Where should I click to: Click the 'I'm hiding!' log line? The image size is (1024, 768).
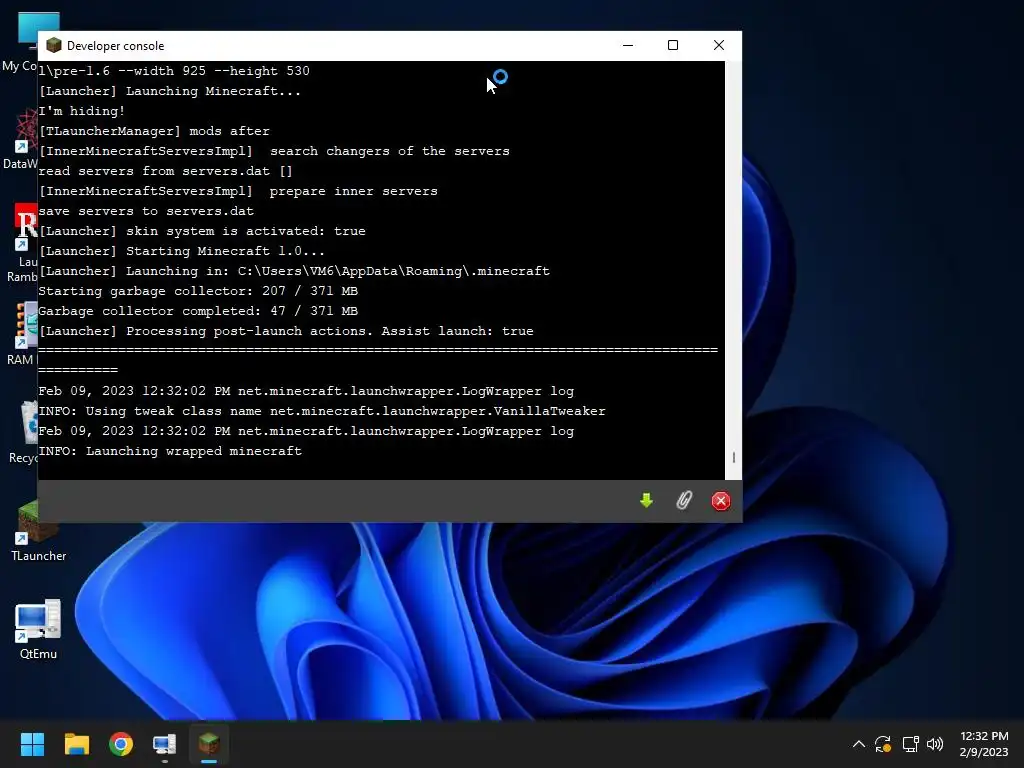tap(82, 111)
